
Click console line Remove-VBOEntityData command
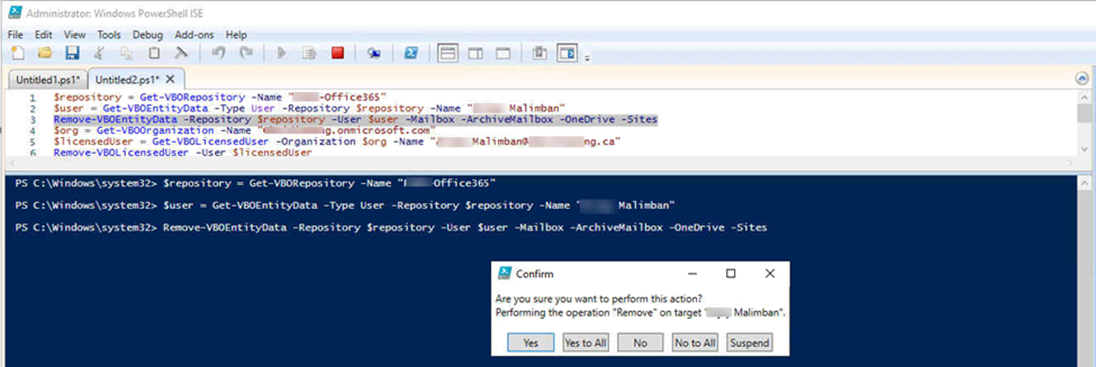click(x=391, y=228)
